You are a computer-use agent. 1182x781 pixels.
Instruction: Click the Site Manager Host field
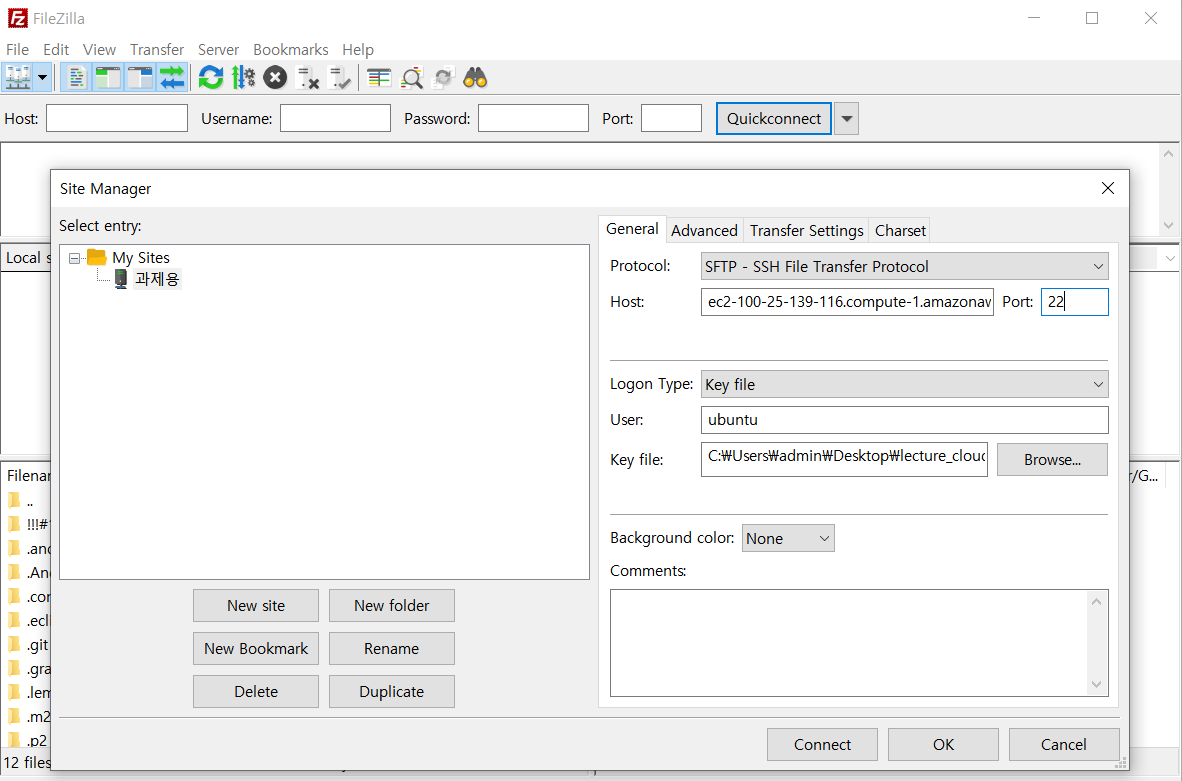(847, 302)
